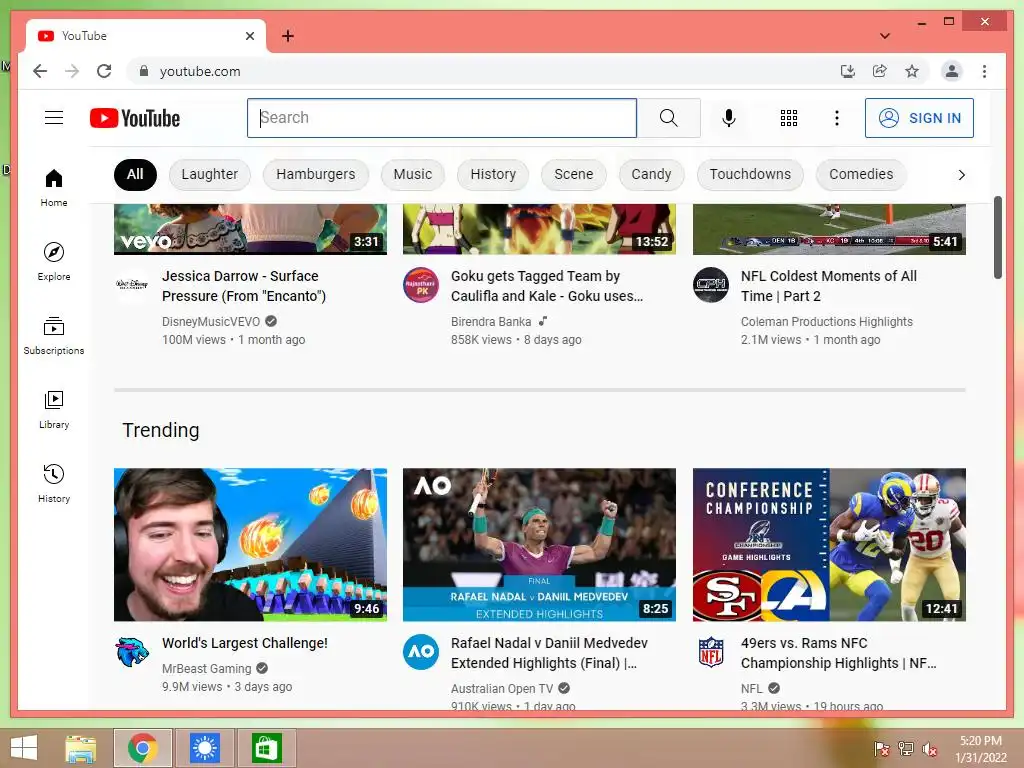
Task: Click the share page icon
Action: click(x=880, y=71)
